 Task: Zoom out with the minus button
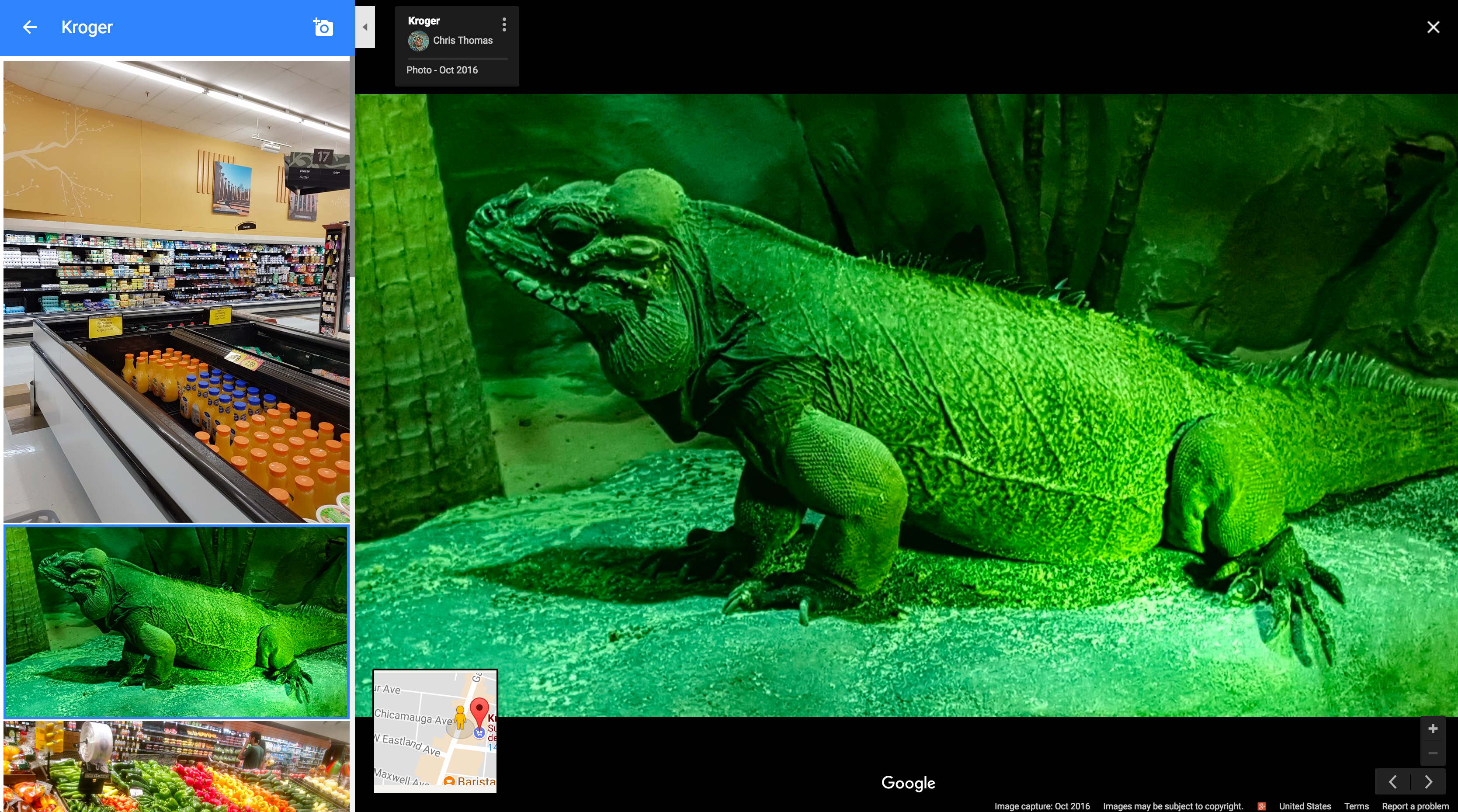1433,753
